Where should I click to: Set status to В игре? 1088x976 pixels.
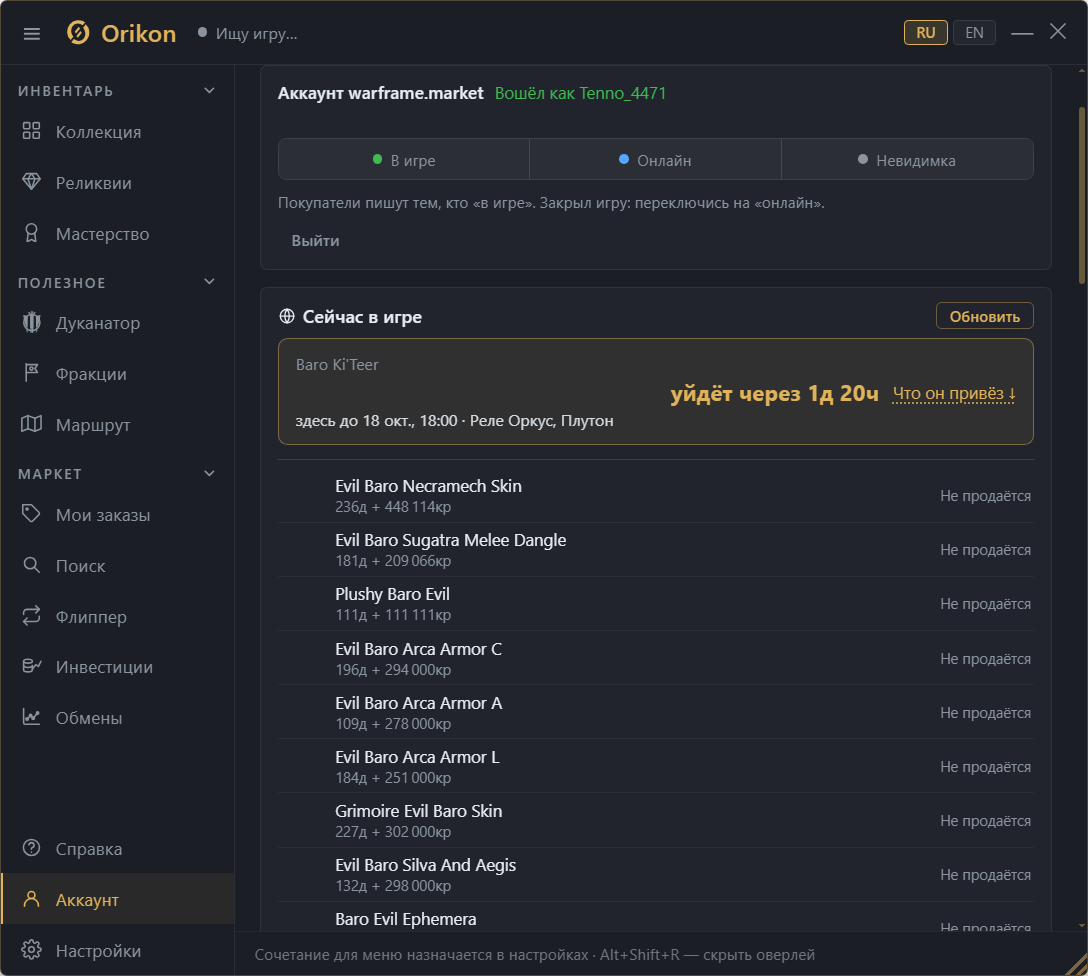(x=404, y=160)
